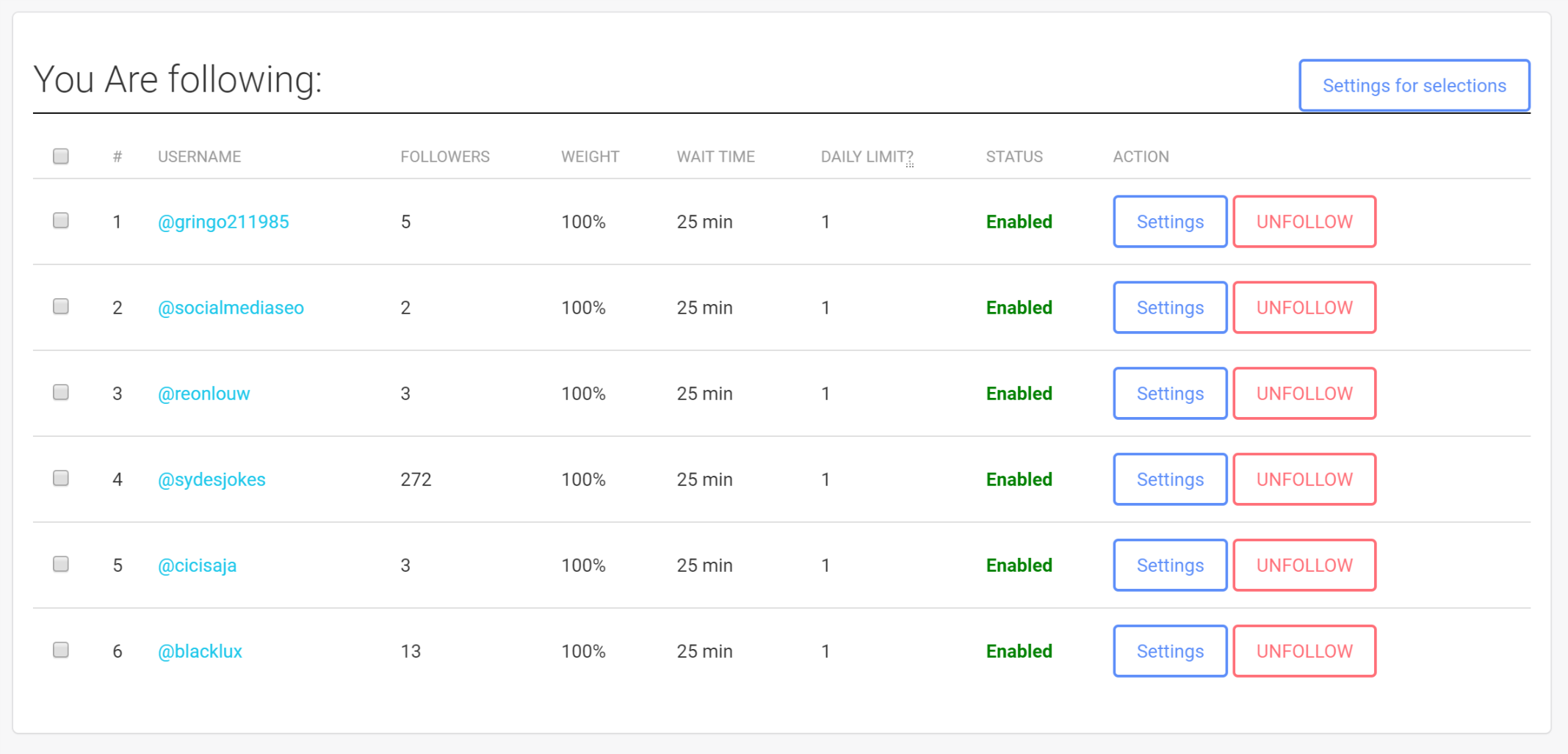1568x754 pixels.
Task: Check the @sydesjokes row checkbox
Action: pos(61,479)
